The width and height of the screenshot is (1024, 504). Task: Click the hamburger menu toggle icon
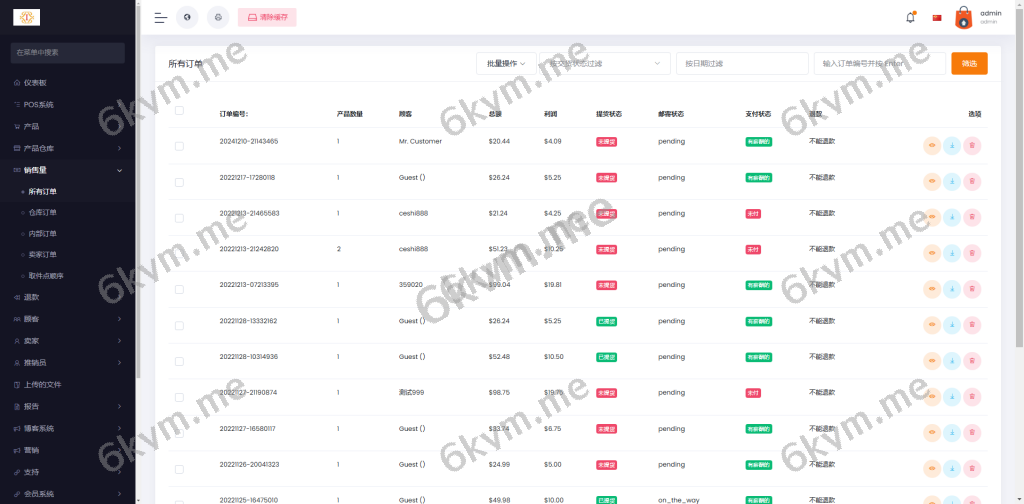click(160, 17)
